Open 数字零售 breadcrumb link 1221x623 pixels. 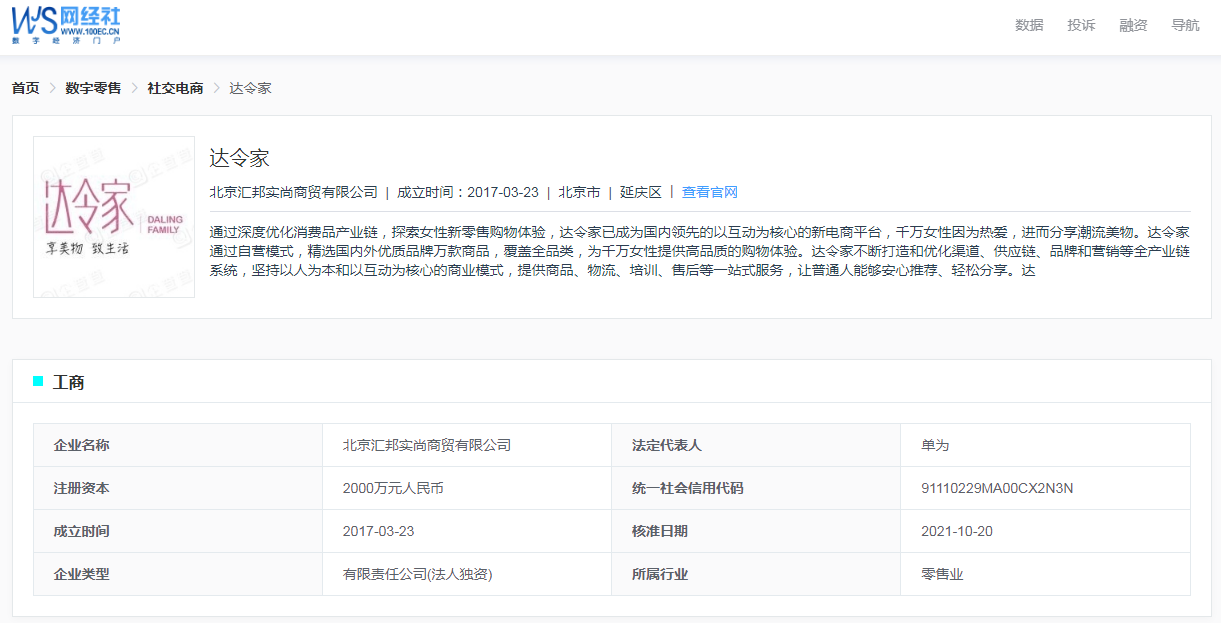click(x=93, y=88)
